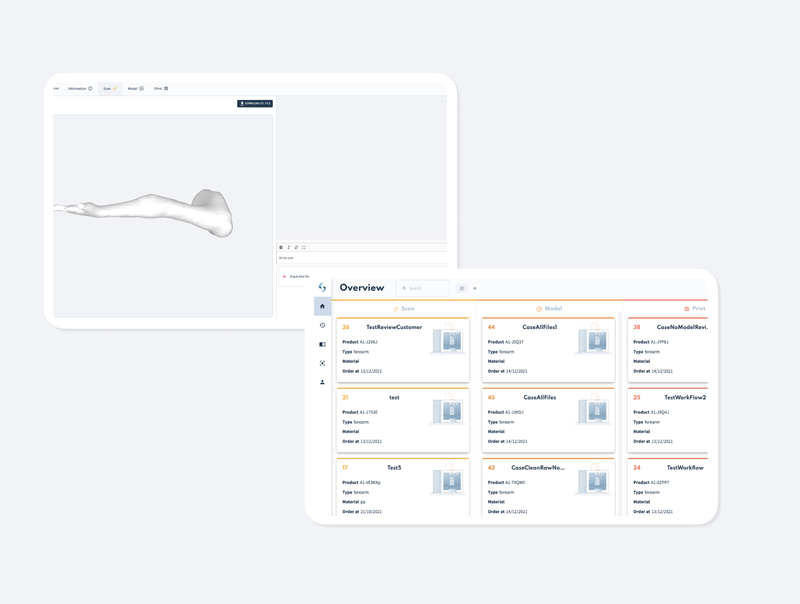Open the Print tab
This screenshot has height=604, width=800.
click(161, 88)
